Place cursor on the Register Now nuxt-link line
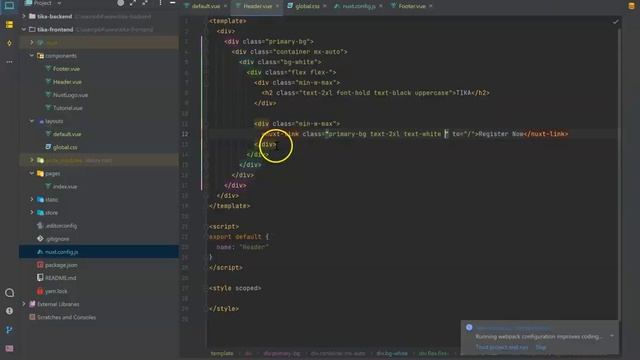 pos(414,134)
